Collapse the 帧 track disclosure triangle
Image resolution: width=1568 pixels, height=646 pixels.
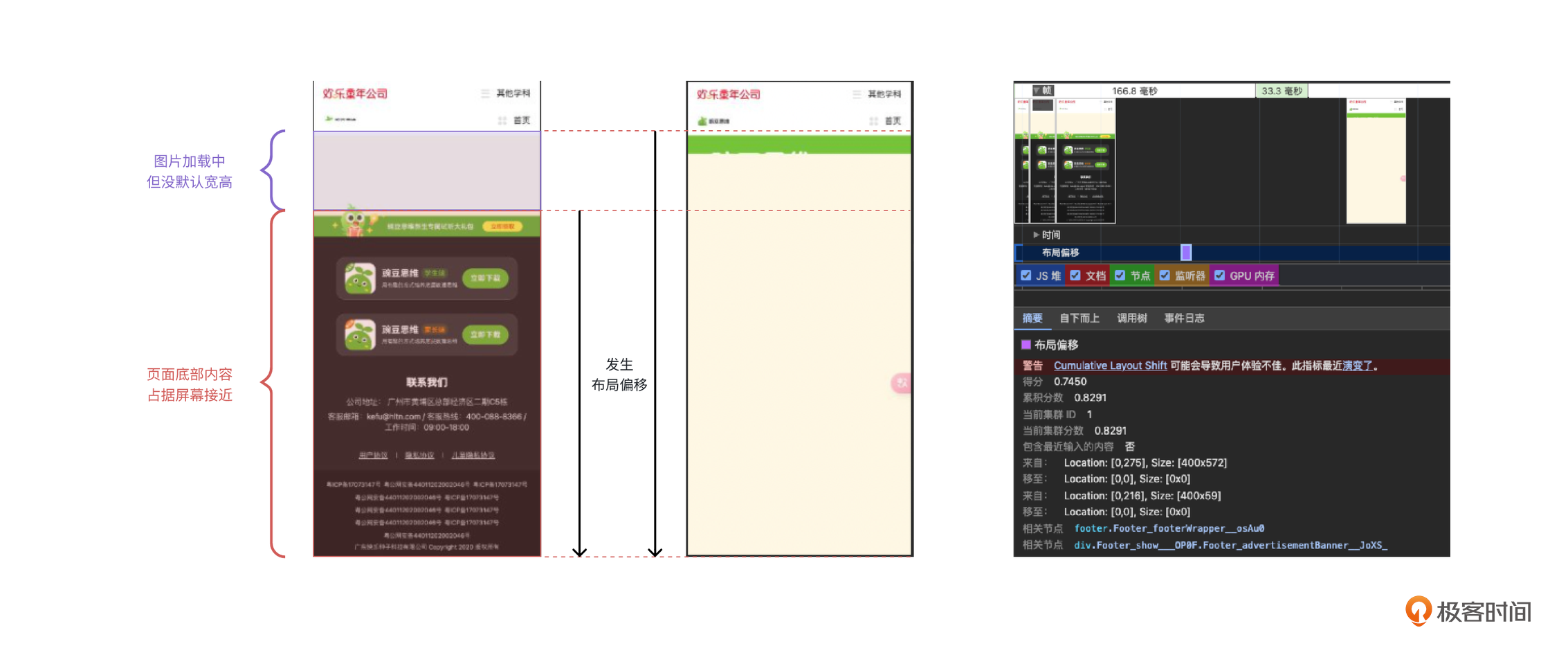(1037, 91)
